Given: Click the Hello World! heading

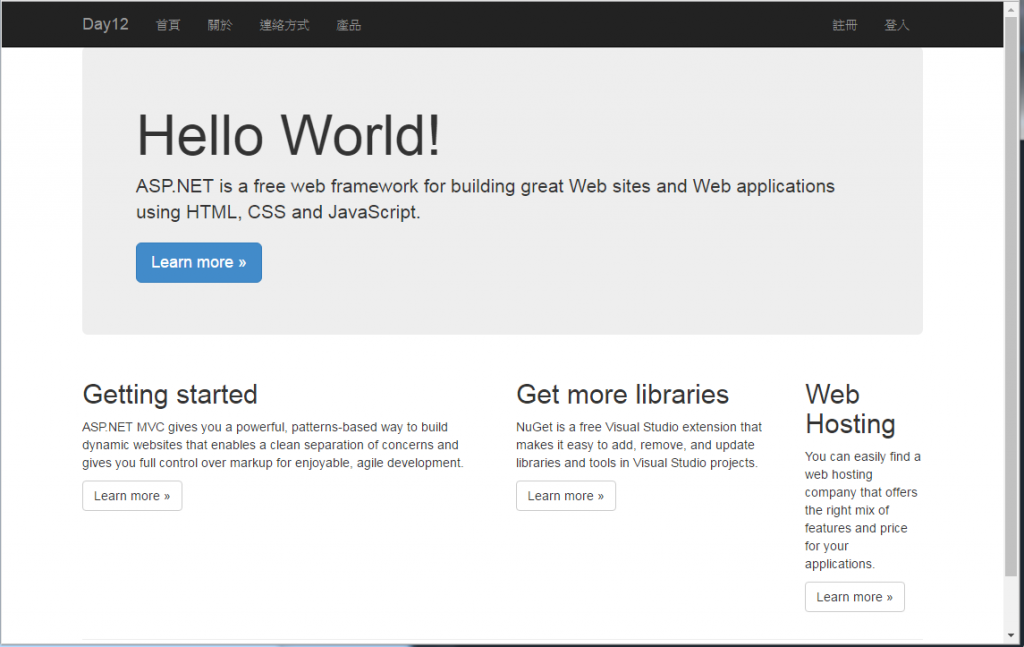Looking at the screenshot, I should pos(289,135).
